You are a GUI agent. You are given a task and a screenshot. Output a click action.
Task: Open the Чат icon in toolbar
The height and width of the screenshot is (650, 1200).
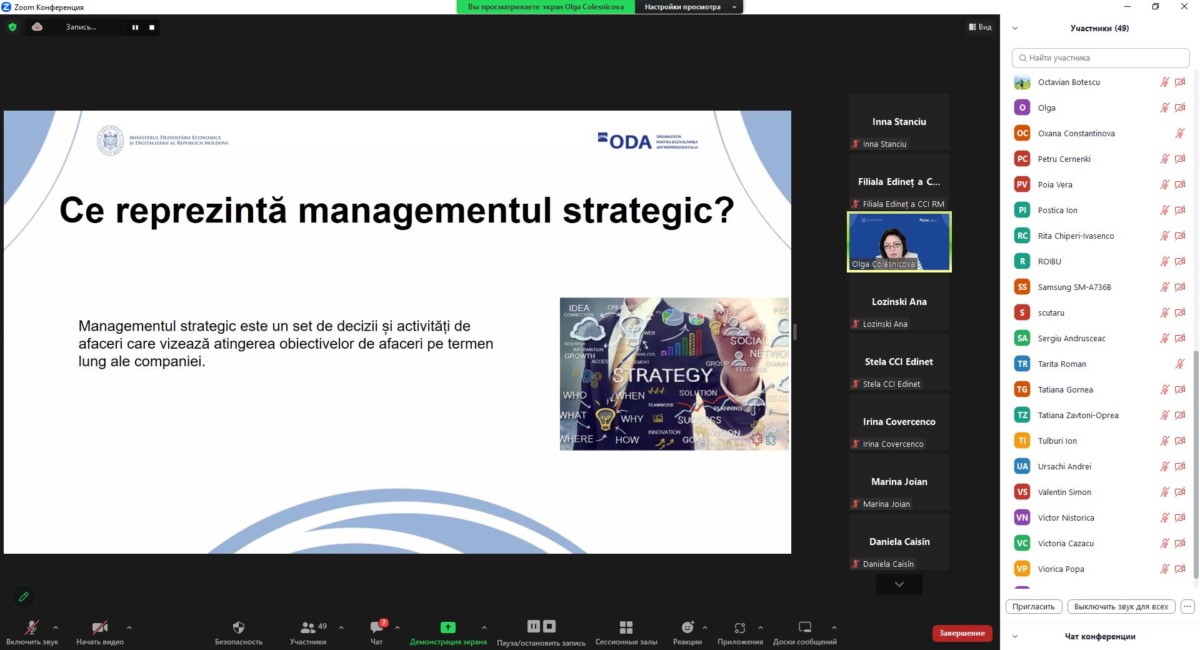377,627
